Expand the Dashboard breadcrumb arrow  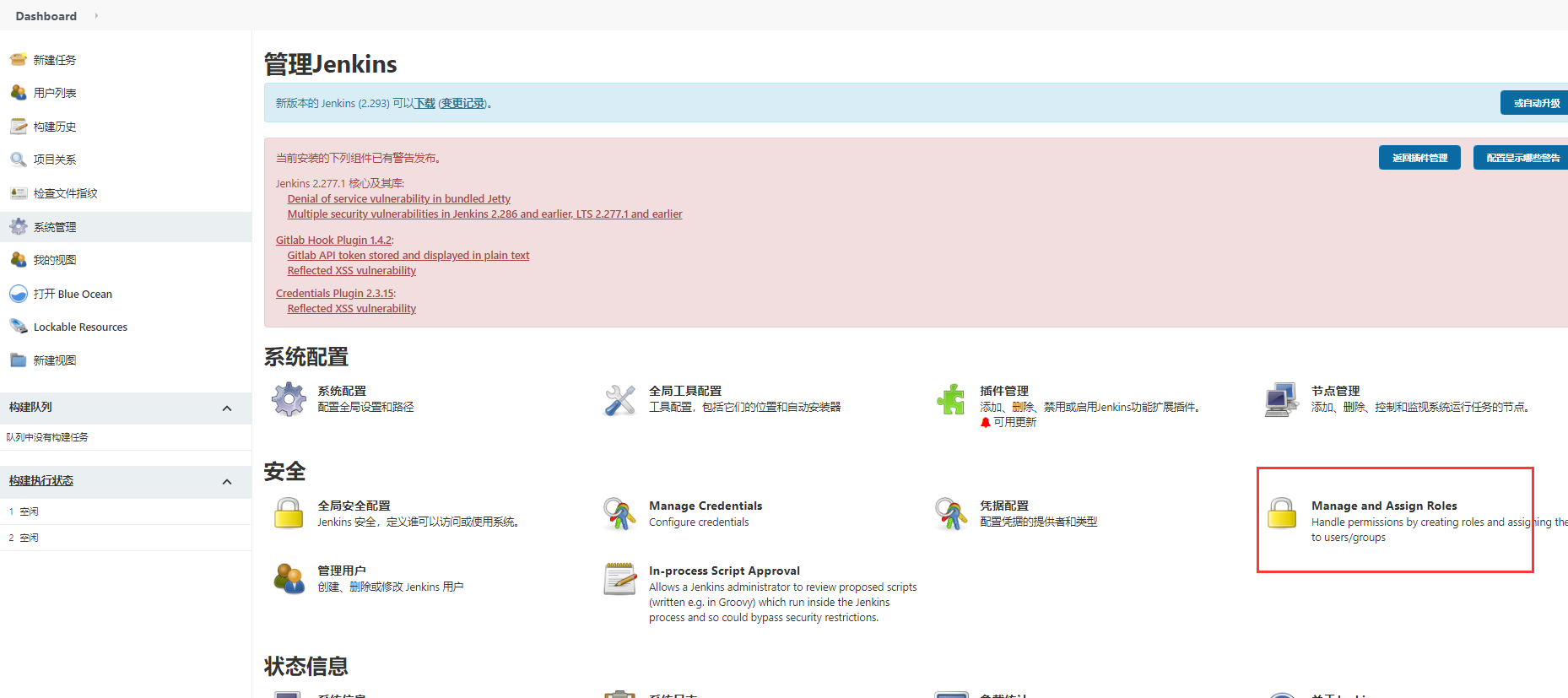96,16
